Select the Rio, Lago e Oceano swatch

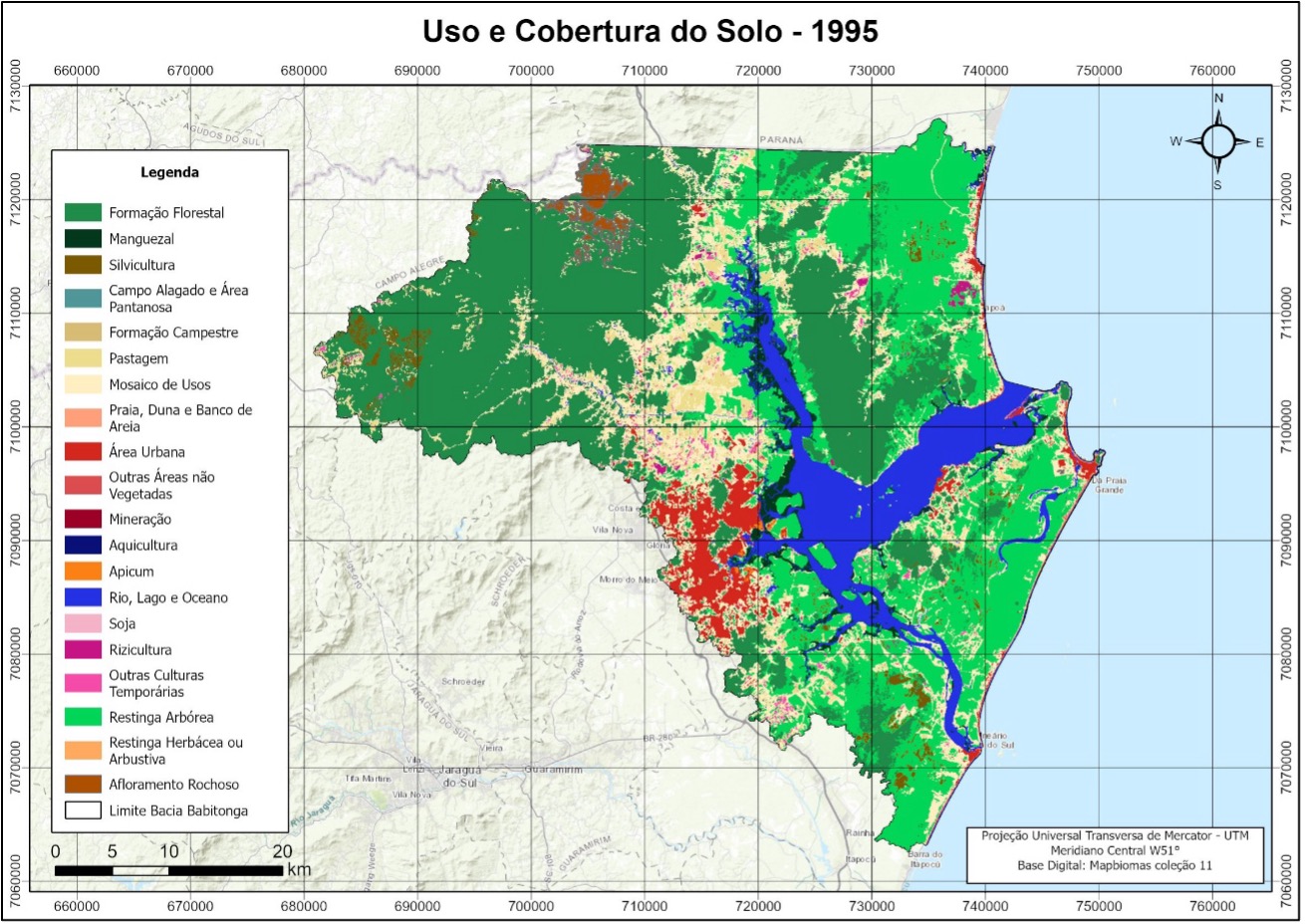83,597
